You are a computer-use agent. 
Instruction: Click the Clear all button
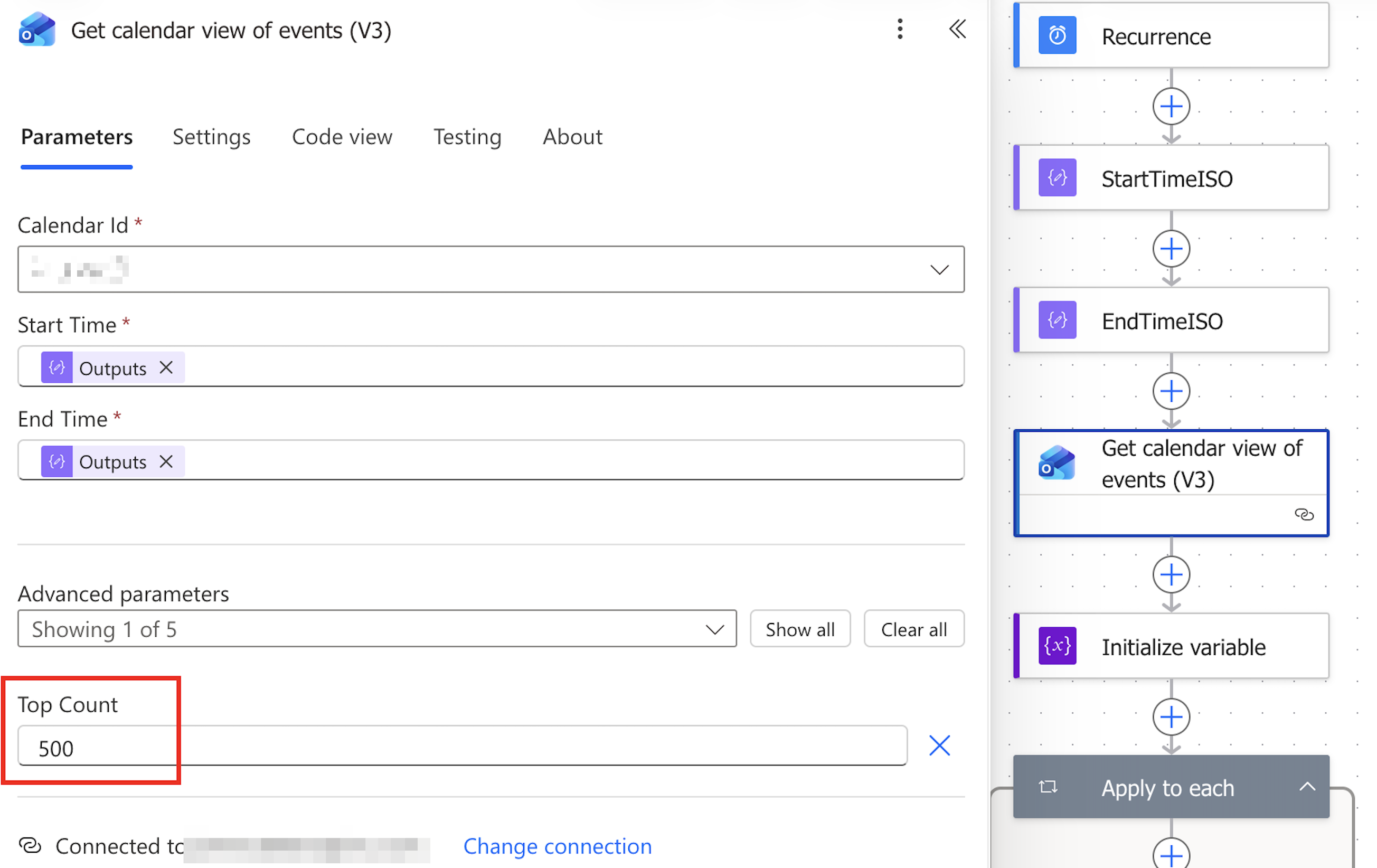click(x=914, y=629)
